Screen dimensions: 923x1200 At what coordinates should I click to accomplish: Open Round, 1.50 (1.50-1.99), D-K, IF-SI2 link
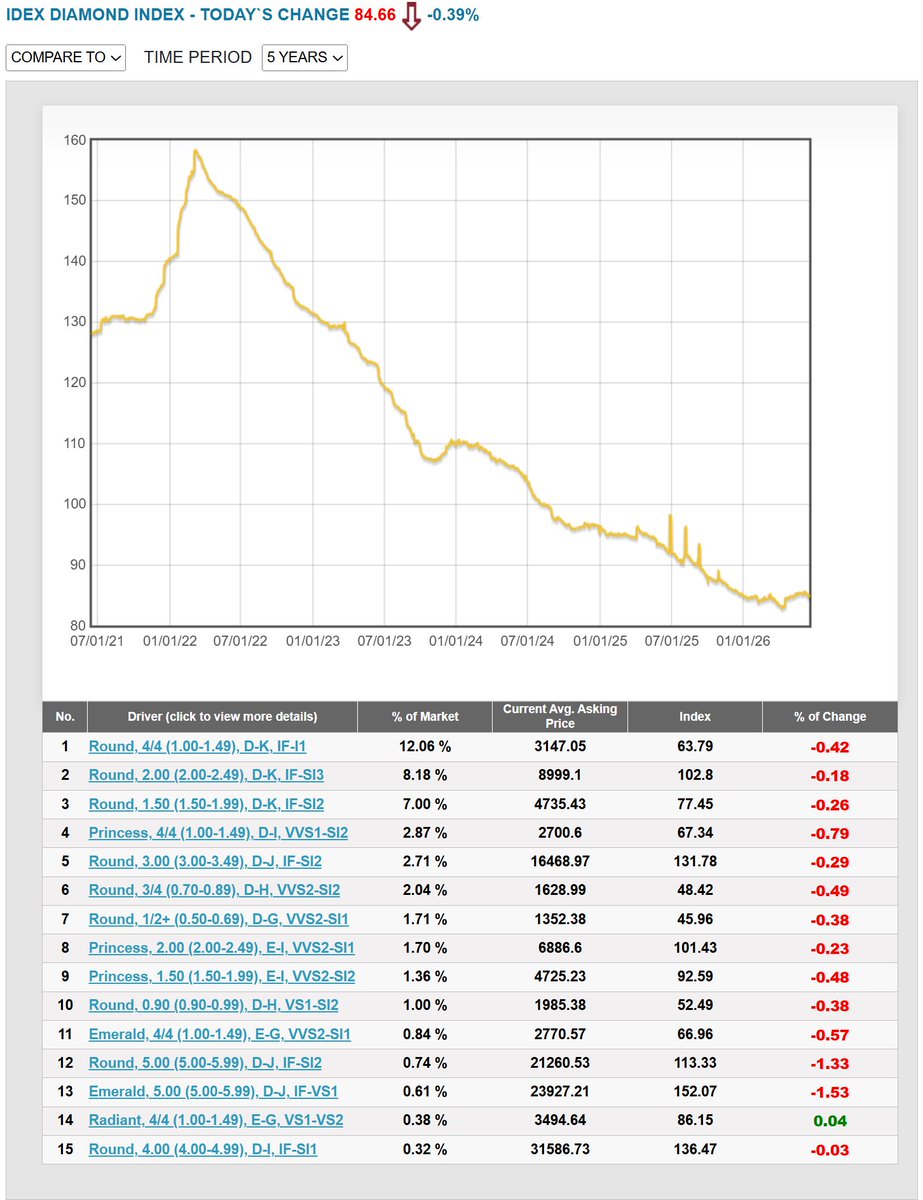point(206,804)
